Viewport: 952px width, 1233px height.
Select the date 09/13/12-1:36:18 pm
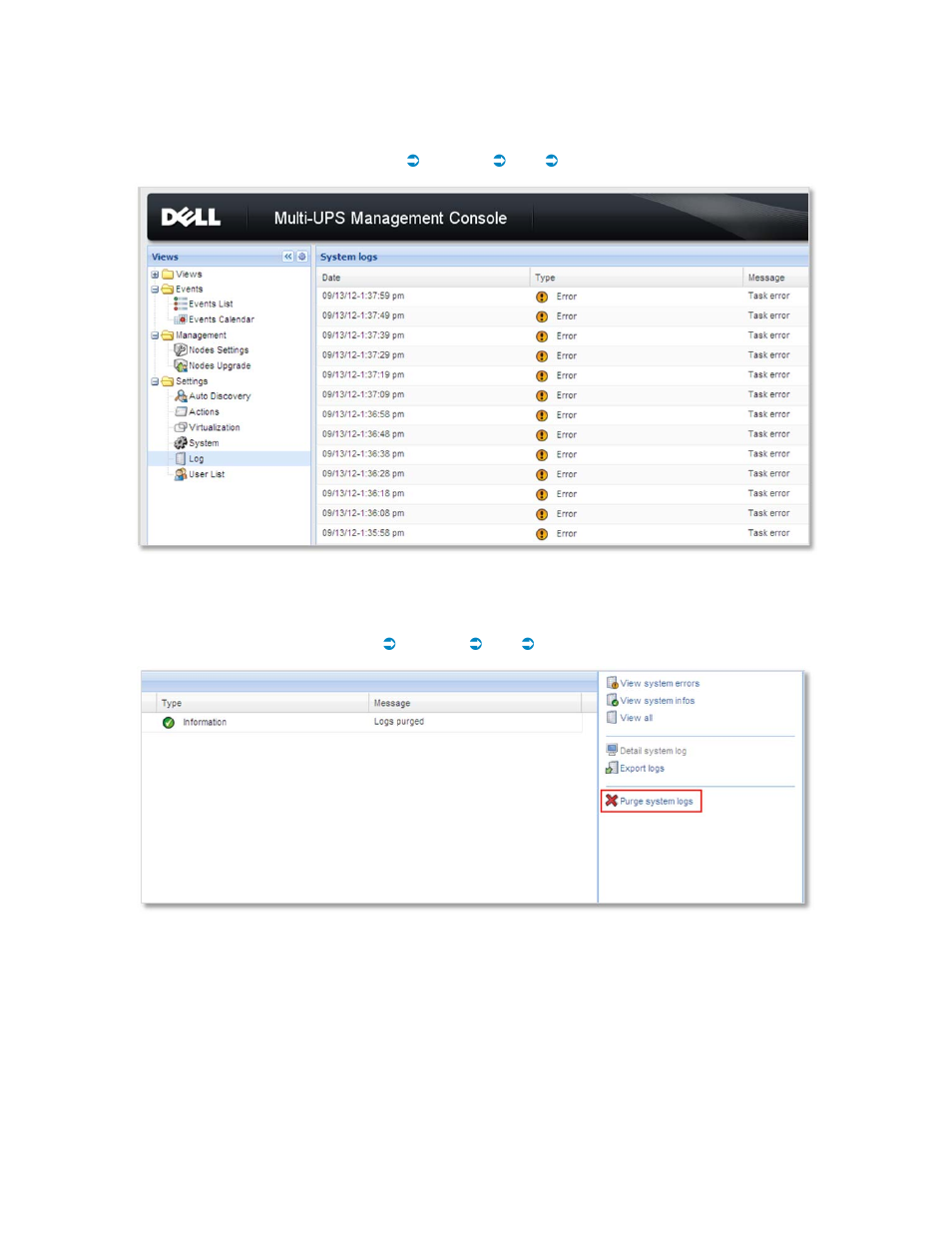coord(363,494)
